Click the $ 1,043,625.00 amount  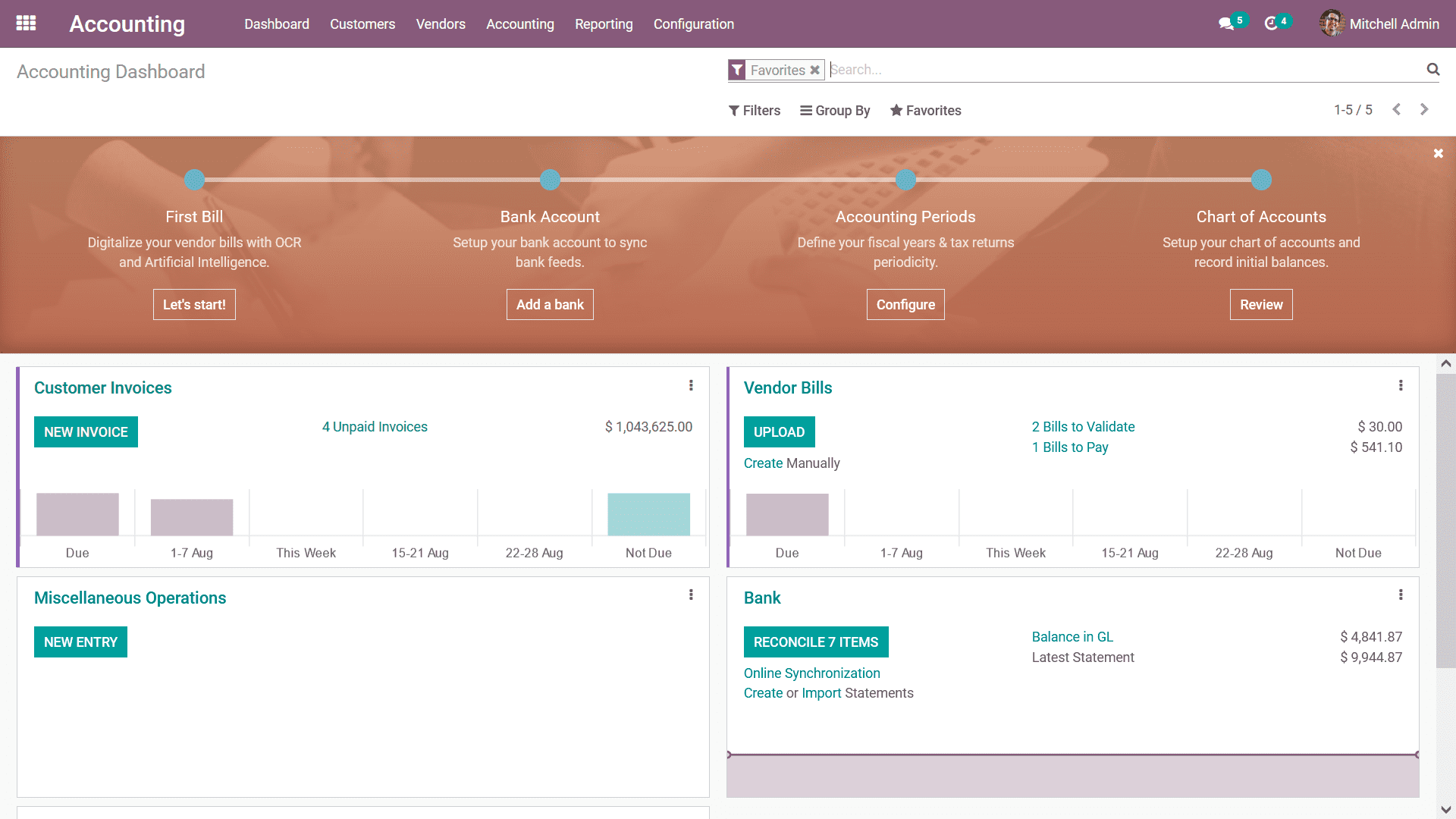tap(648, 427)
